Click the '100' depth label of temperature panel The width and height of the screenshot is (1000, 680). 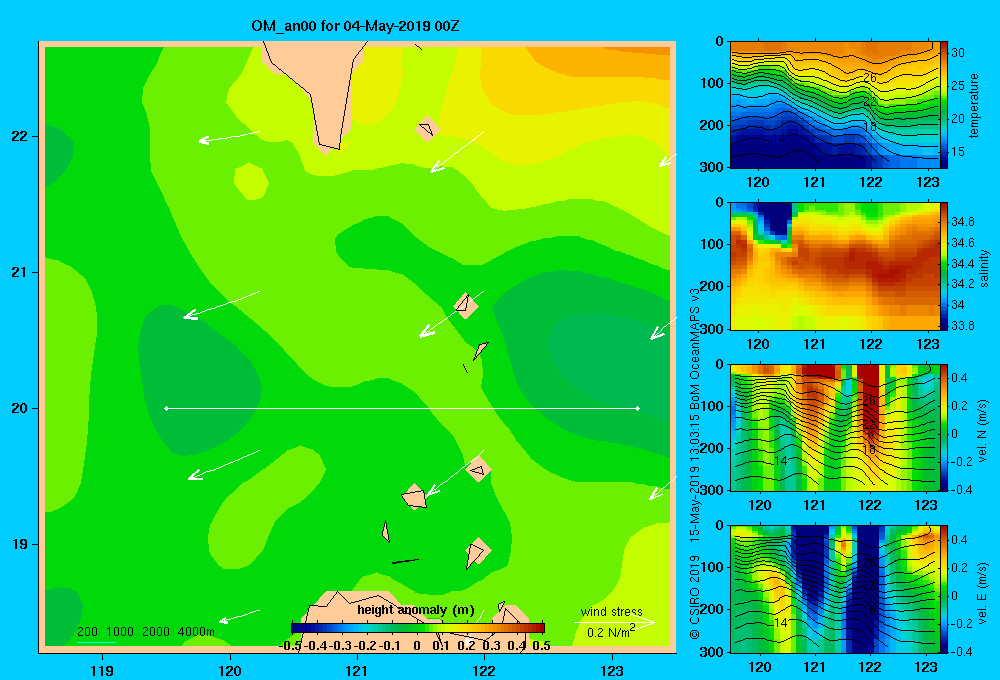[713, 83]
